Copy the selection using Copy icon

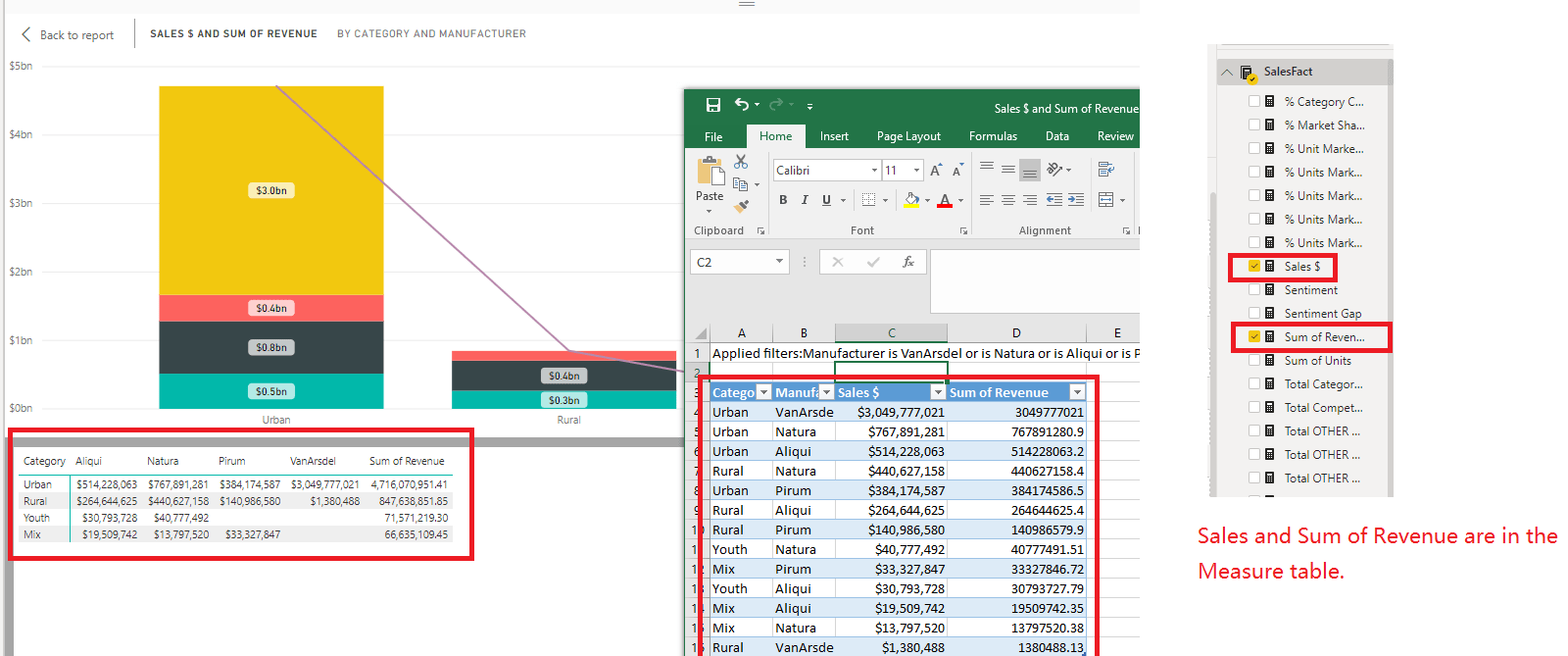coord(741,183)
